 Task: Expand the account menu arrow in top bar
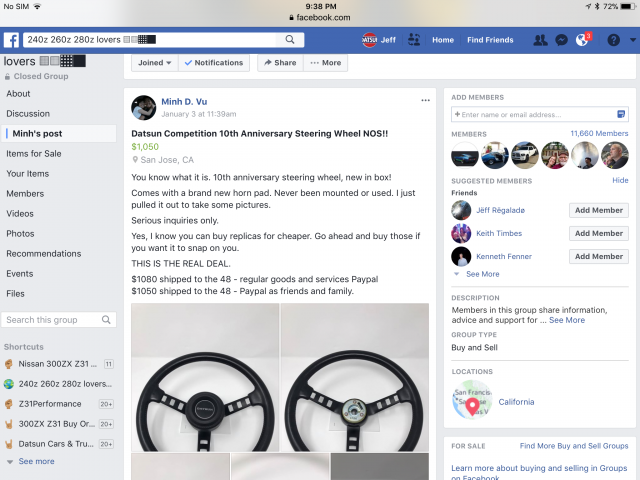point(632,40)
